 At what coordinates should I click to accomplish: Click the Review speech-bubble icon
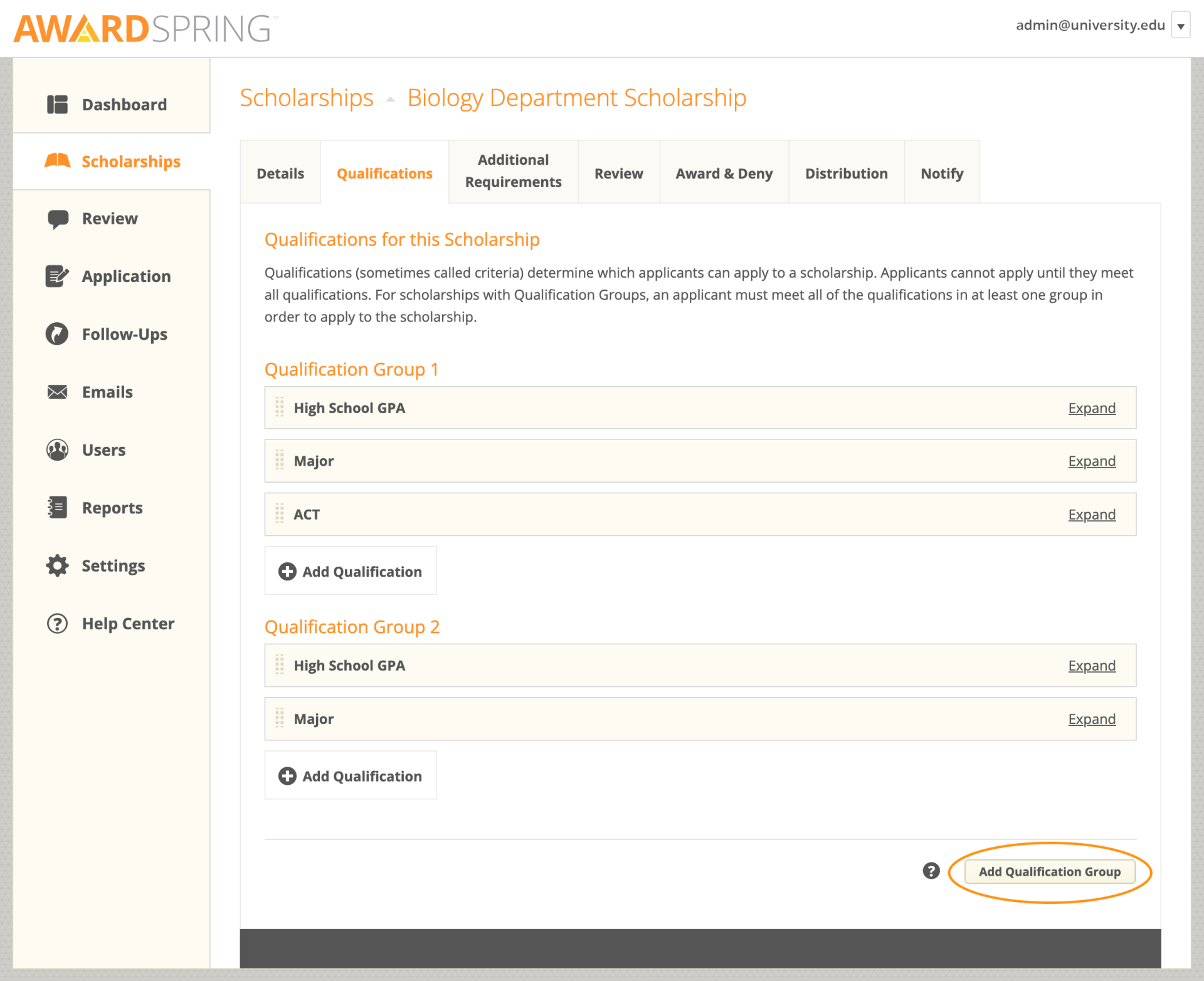(57, 218)
